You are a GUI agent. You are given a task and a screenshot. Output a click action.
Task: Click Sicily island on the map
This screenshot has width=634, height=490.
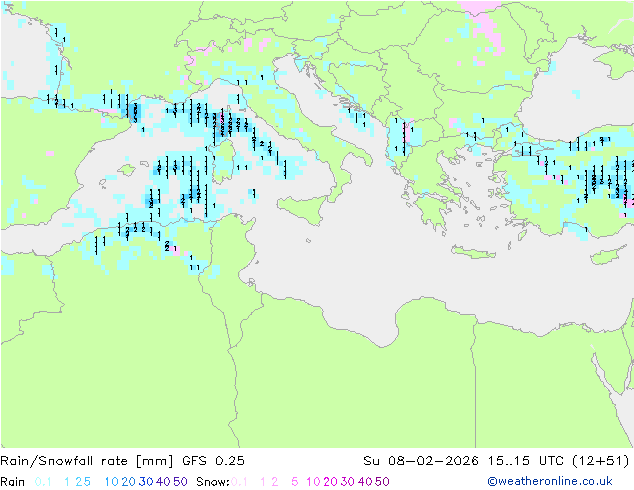[303, 209]
